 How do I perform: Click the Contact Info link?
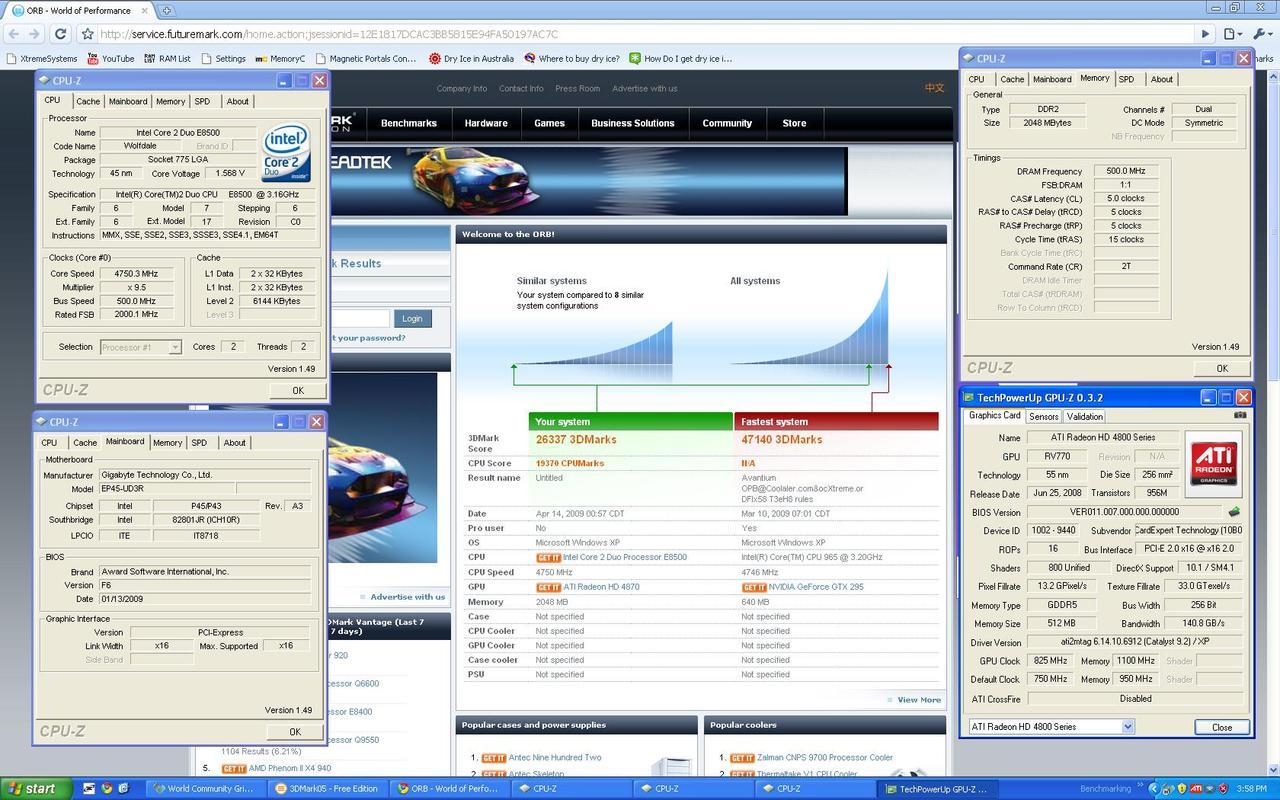(521, 88)
